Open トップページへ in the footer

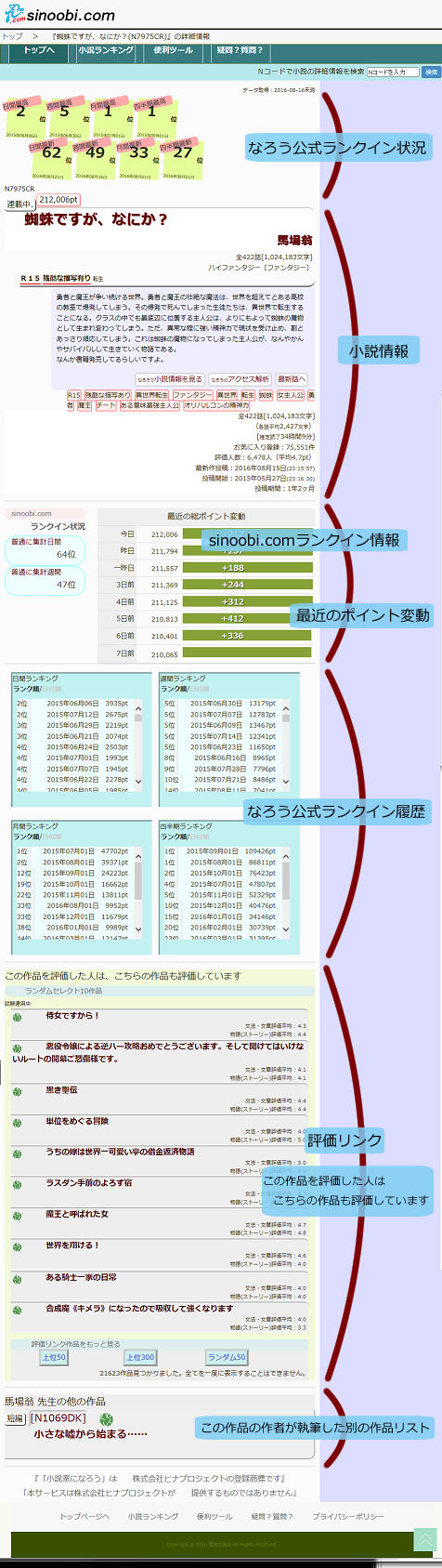click(x=84, y=1516)
